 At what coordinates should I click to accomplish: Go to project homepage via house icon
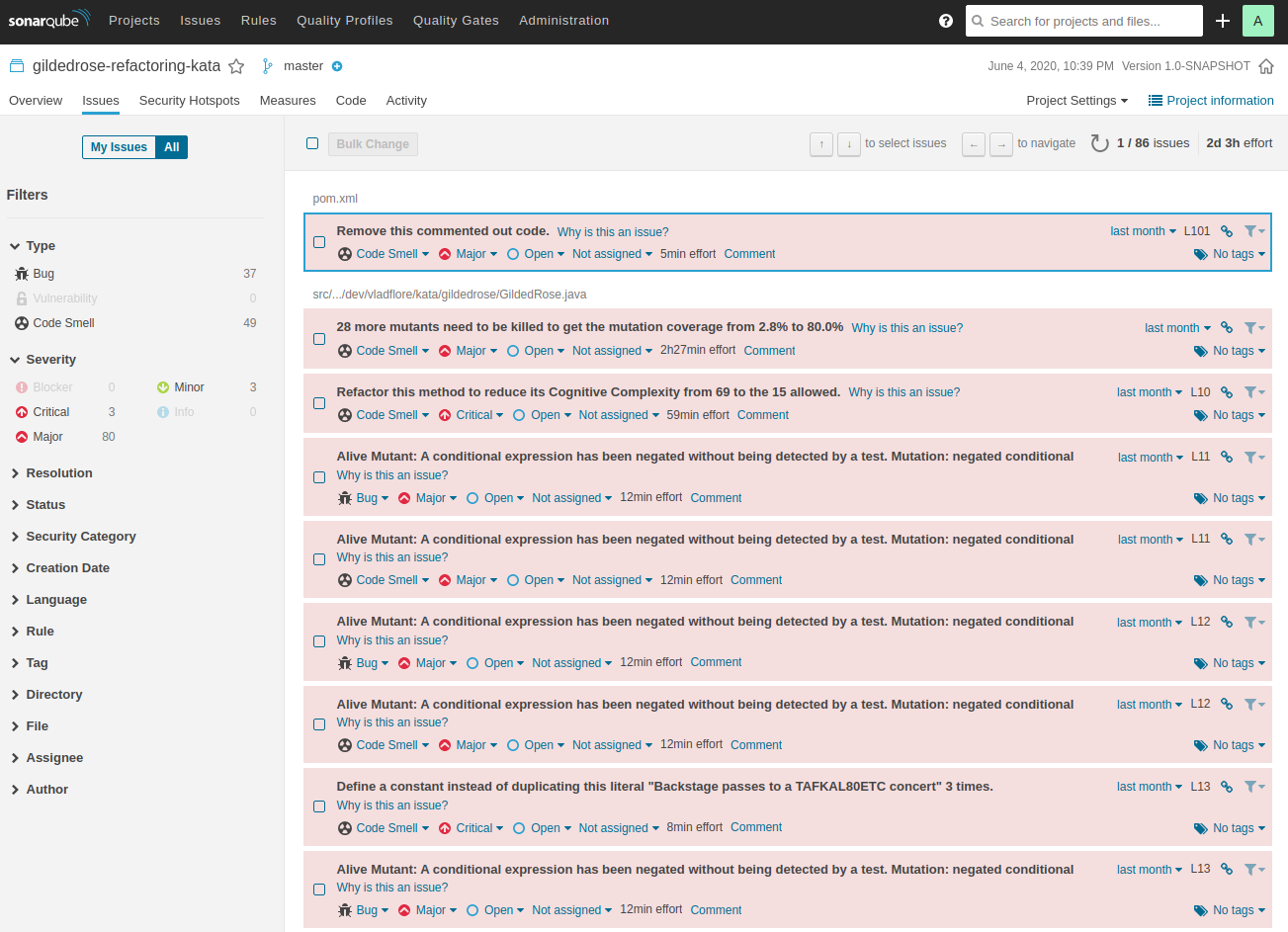tap(1266, 66)
